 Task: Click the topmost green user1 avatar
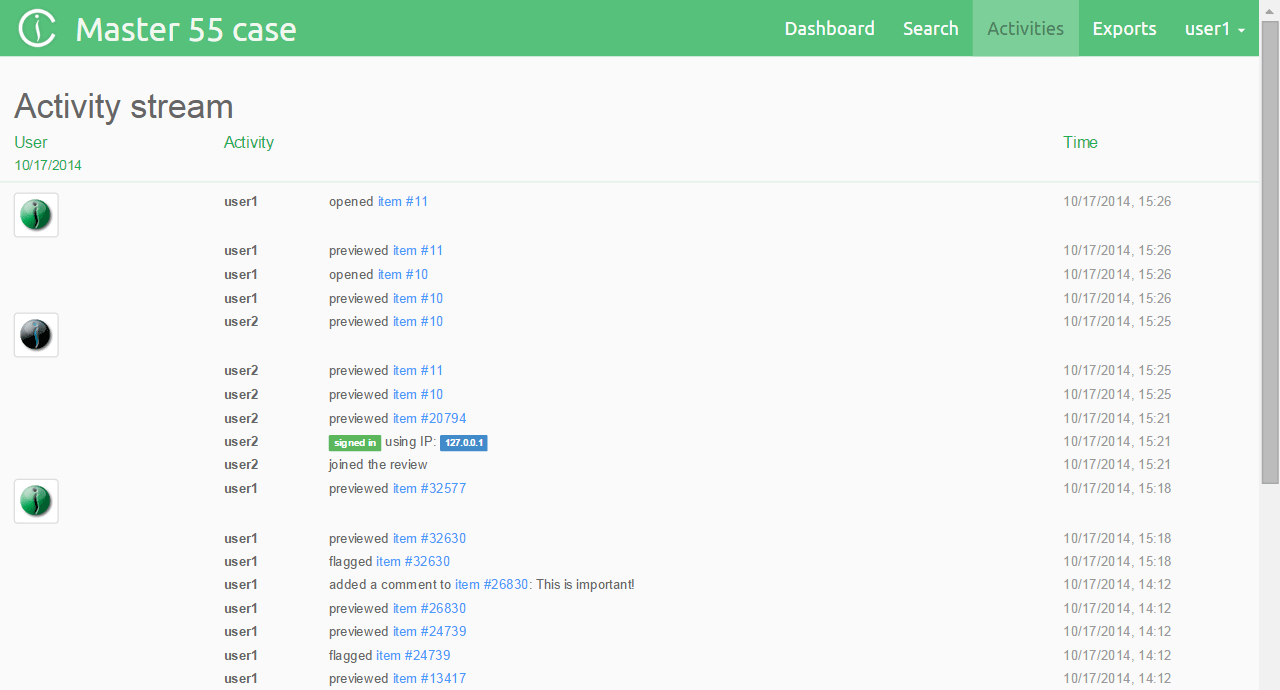point(36,215)
